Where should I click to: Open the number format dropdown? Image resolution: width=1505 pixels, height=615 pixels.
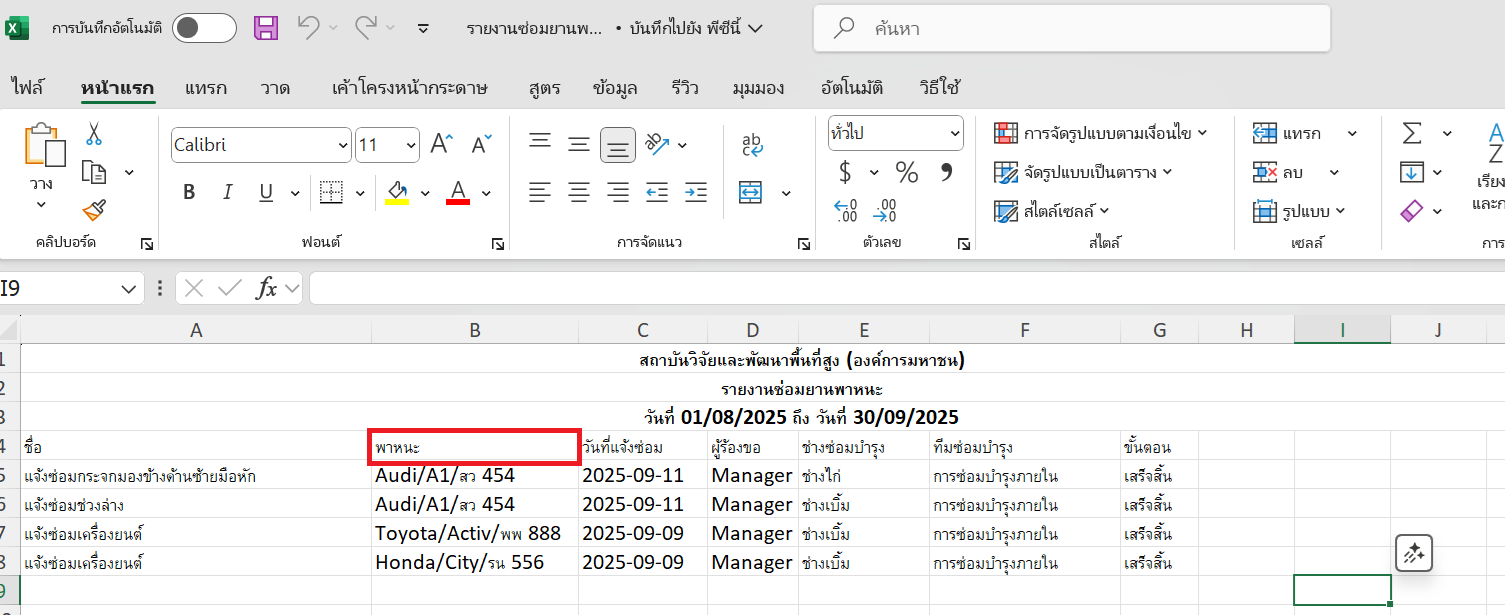(953, 133)
